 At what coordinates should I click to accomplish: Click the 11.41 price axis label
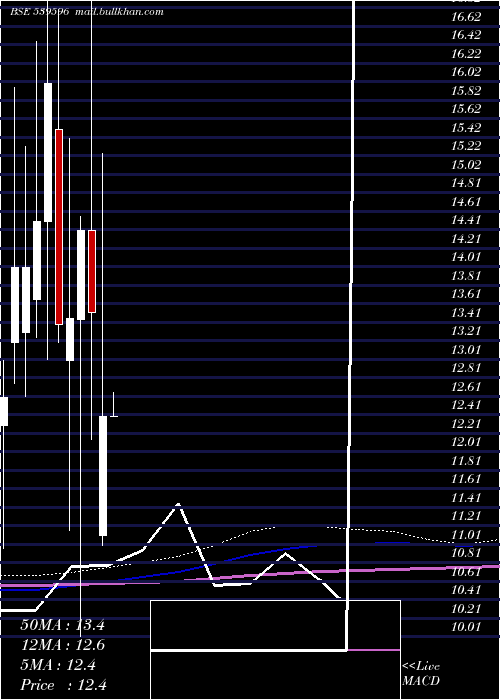pos(467,498)
